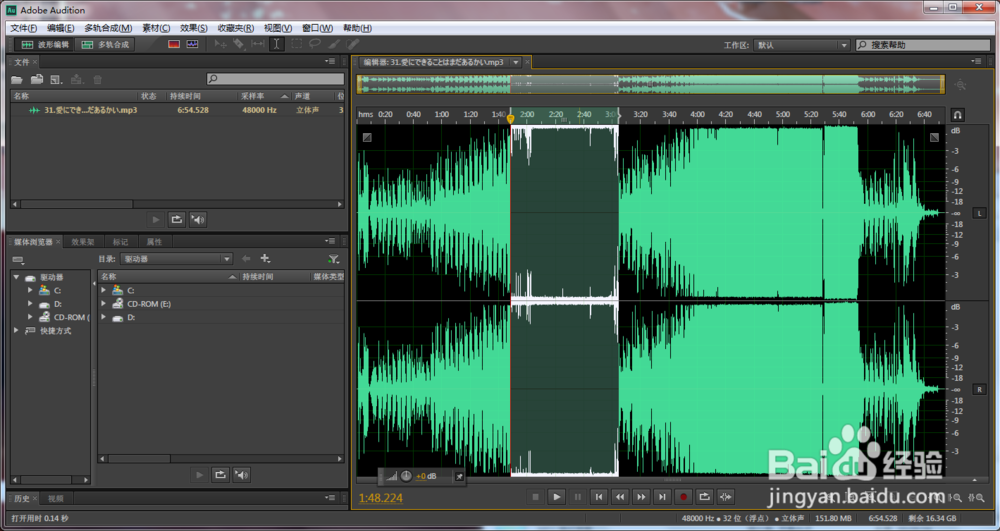Open the editor file tab dropdown arrow
Screen dimensions: 1000x531
[516, 62]
